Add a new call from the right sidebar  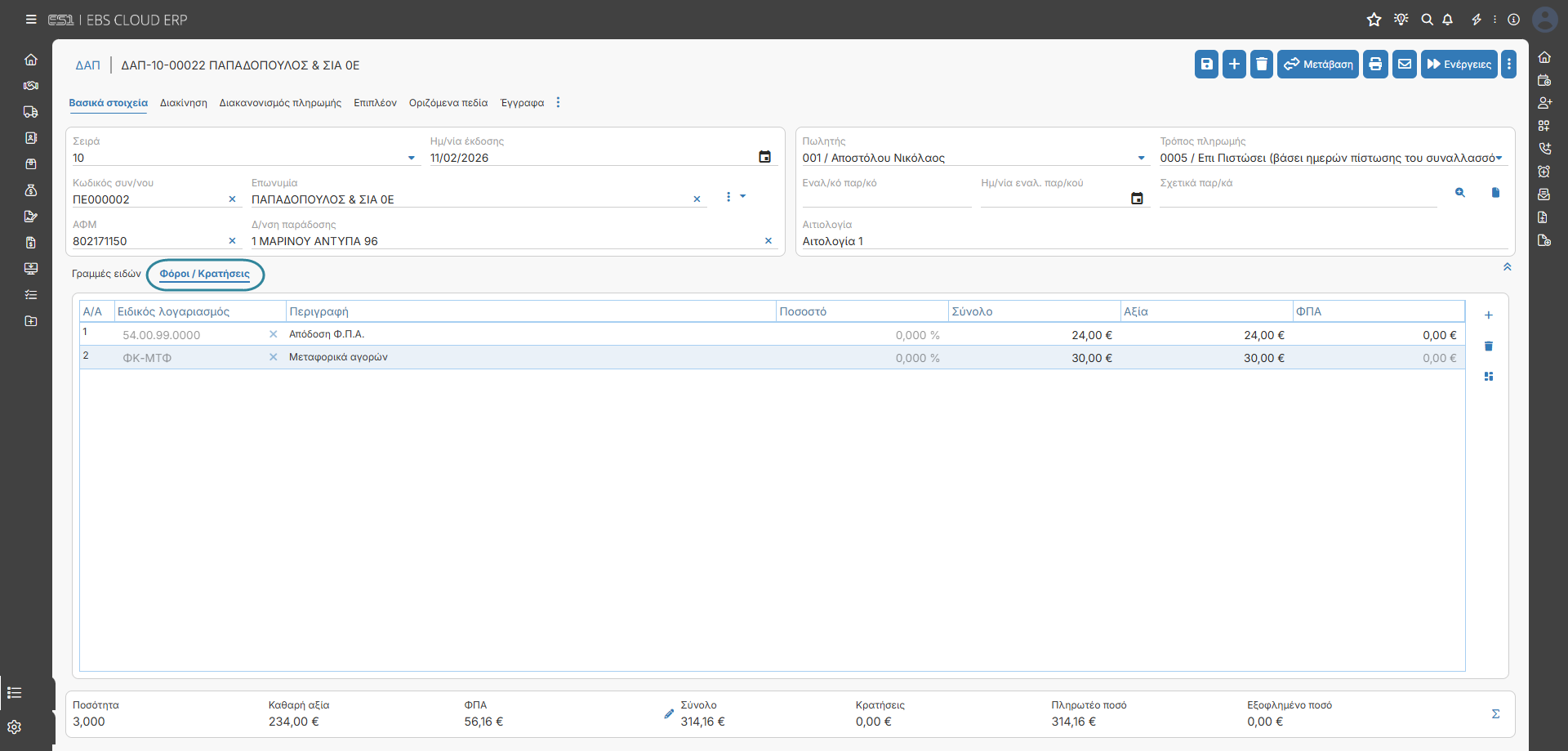pyautogui.click(x=1544, y=149)
